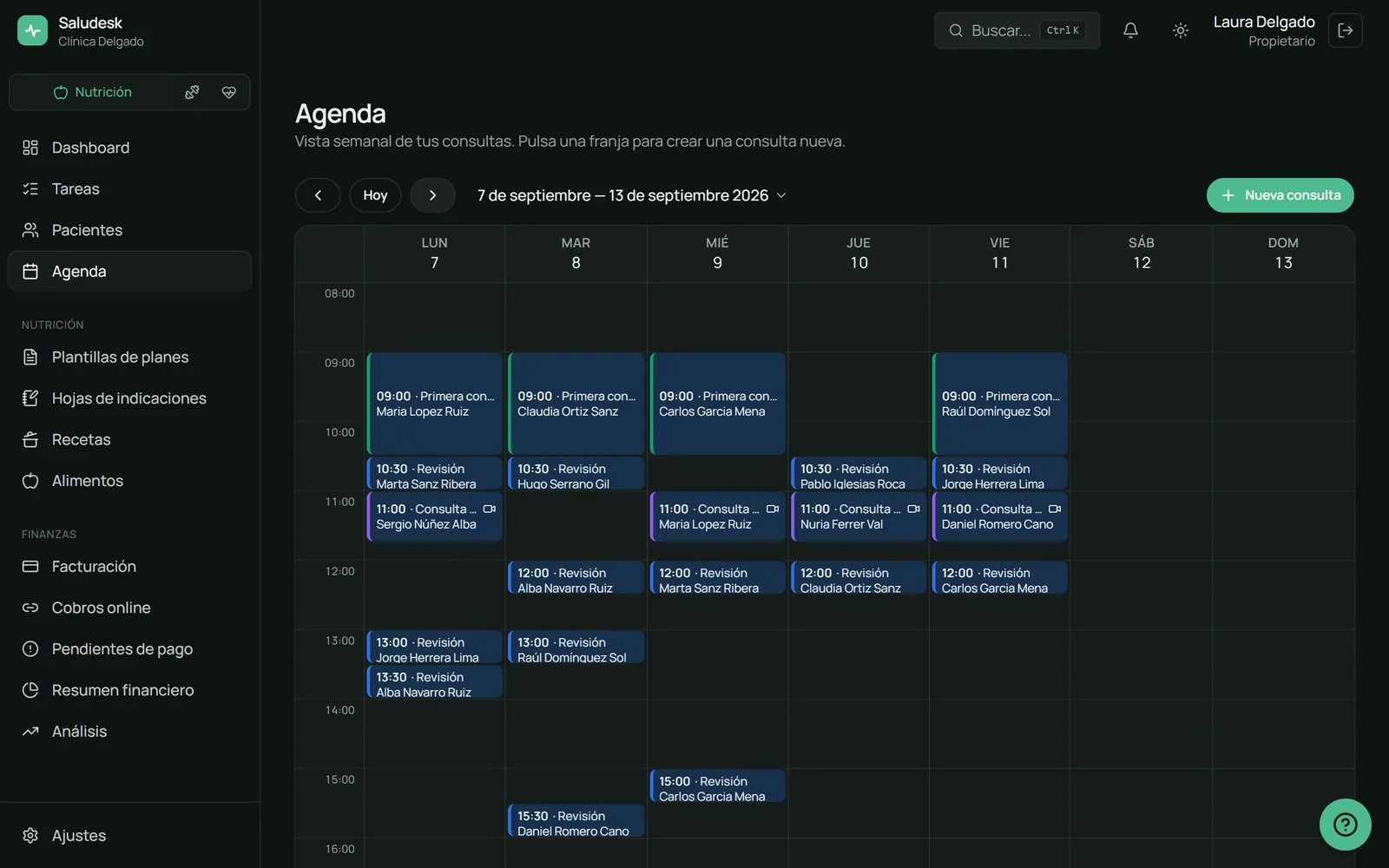The width and height of the screenshot is (1389, 868).
Task: Select the SÁB 12 column header
Action: point(1142,253)
